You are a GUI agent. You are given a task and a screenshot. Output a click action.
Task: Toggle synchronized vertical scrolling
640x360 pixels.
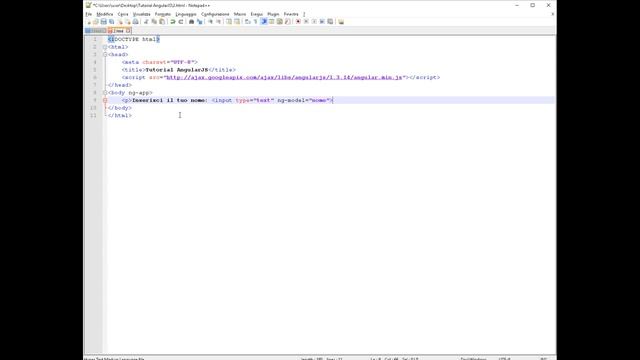pyautogui.click(x=229, y=22)
